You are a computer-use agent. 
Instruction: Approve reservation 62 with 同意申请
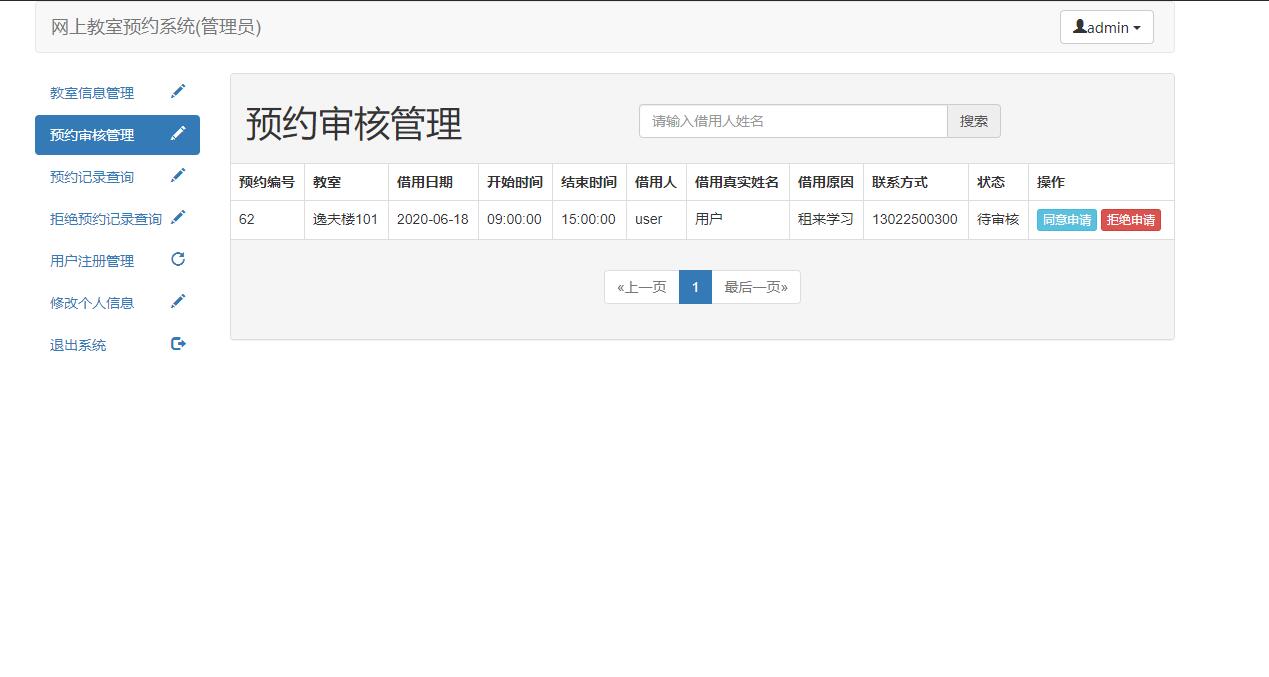click(1065, 219)
